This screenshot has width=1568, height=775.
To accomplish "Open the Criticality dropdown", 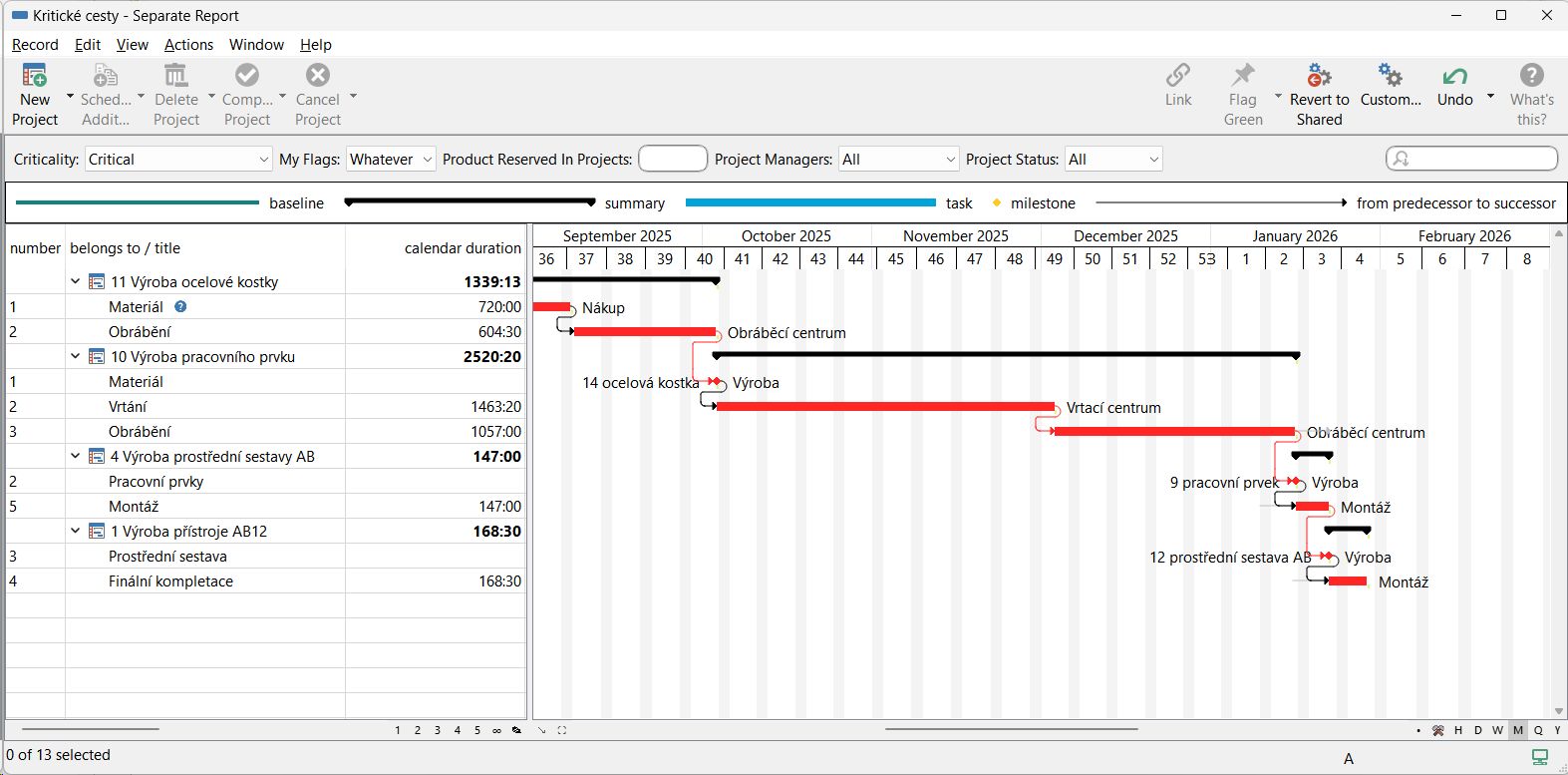I will [177, 160].
